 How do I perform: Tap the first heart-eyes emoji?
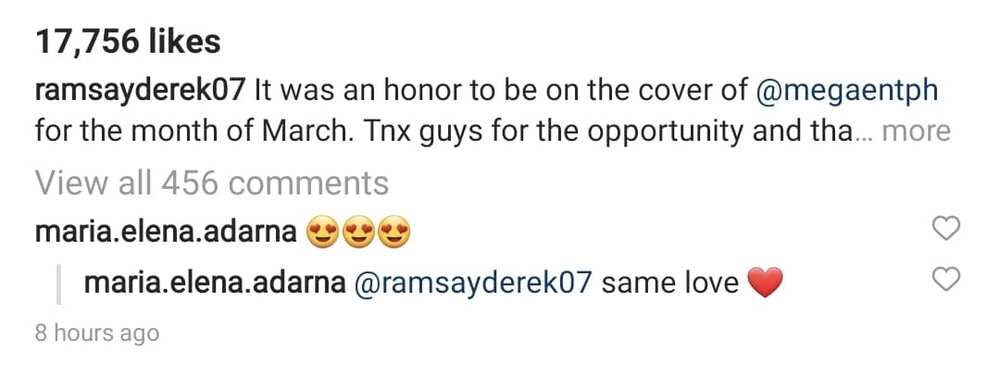pos(322,233)
